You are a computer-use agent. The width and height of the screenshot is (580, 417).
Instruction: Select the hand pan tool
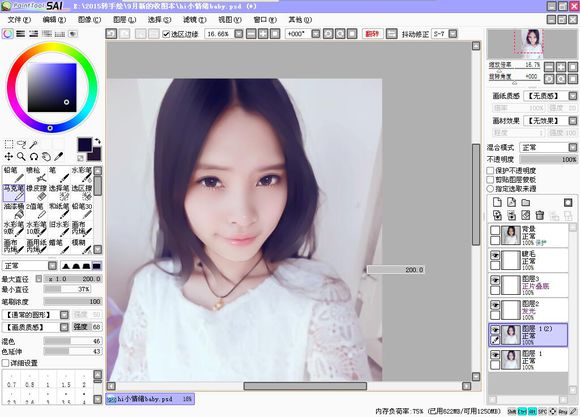click(x=46, y=157)
